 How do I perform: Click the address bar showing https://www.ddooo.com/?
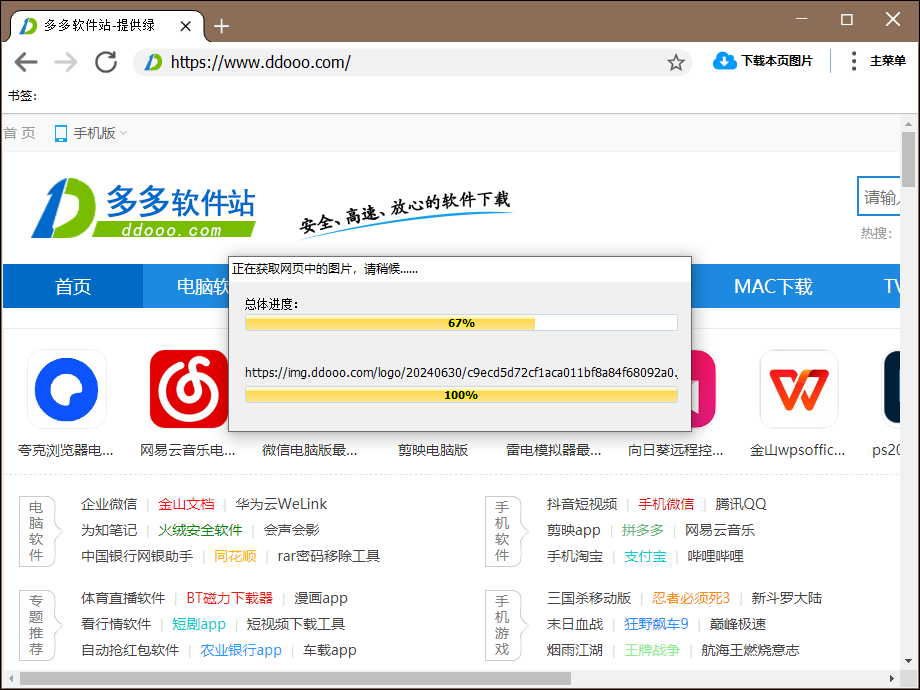coord(411,62)
